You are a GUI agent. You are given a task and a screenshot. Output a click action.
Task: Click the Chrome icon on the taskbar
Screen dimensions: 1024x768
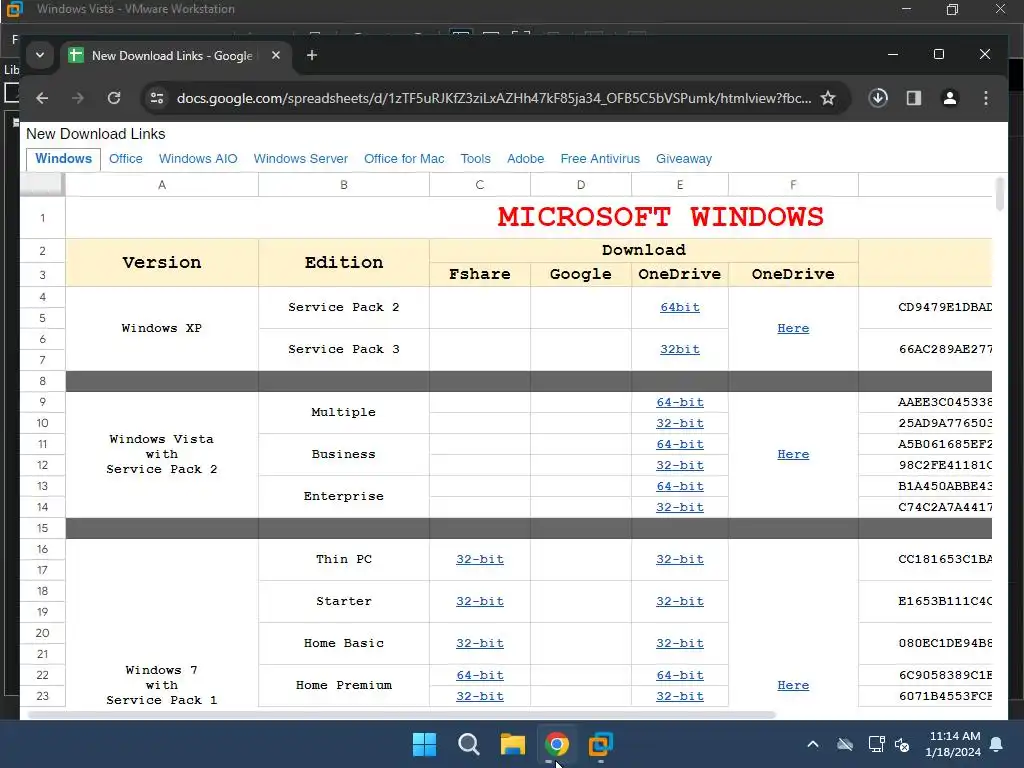click(556, 744)
